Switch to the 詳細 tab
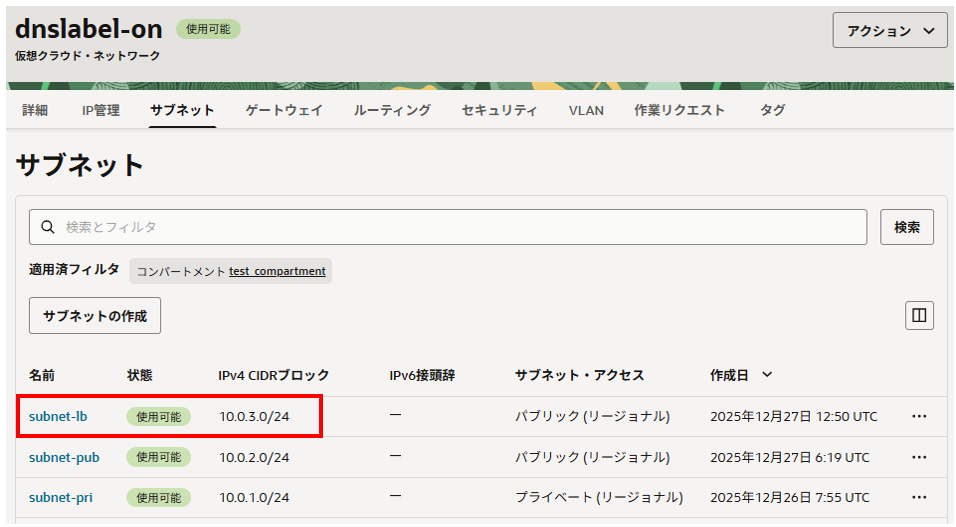The image size is (956, 527). (x=35, y=110)
